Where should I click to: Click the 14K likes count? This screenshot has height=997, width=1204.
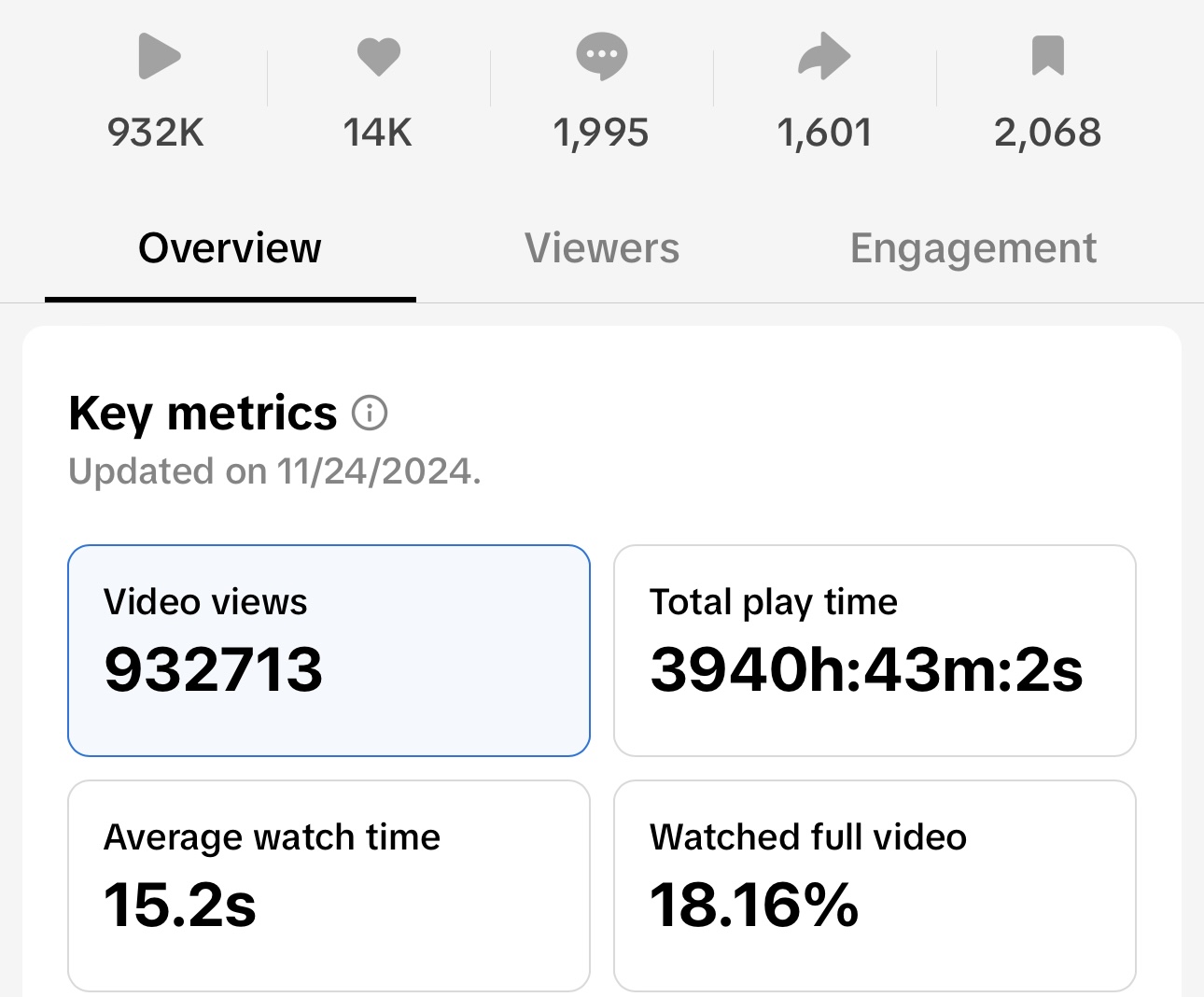tap(378, 133)
